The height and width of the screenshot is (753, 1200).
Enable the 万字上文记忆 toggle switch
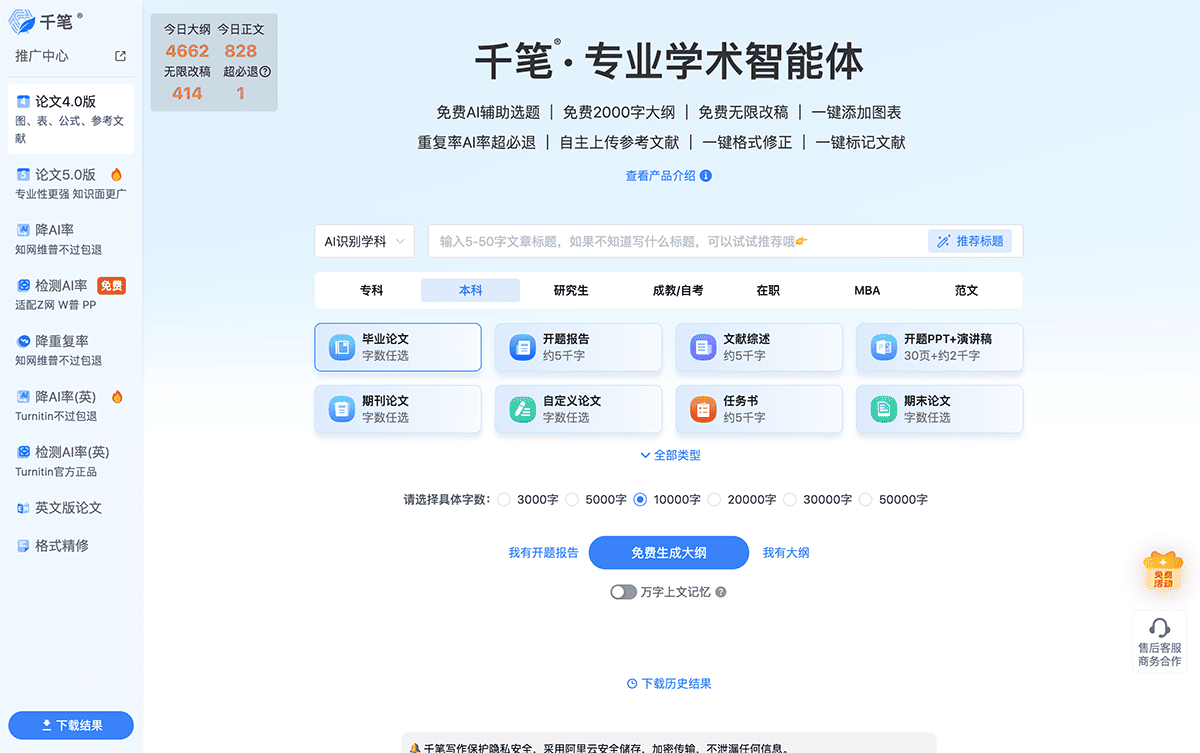point(623,592)
